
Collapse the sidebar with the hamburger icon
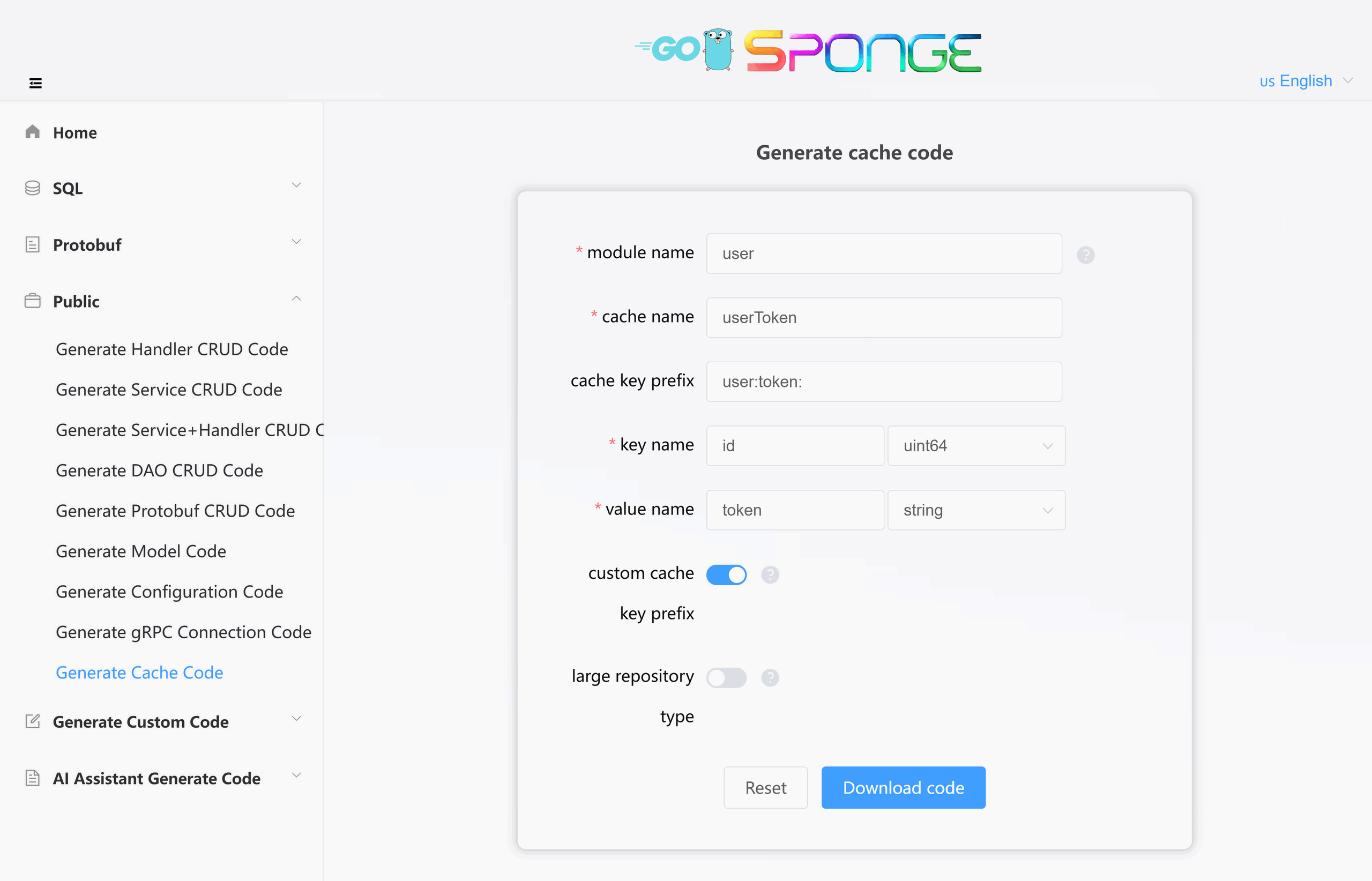point(35,84)
